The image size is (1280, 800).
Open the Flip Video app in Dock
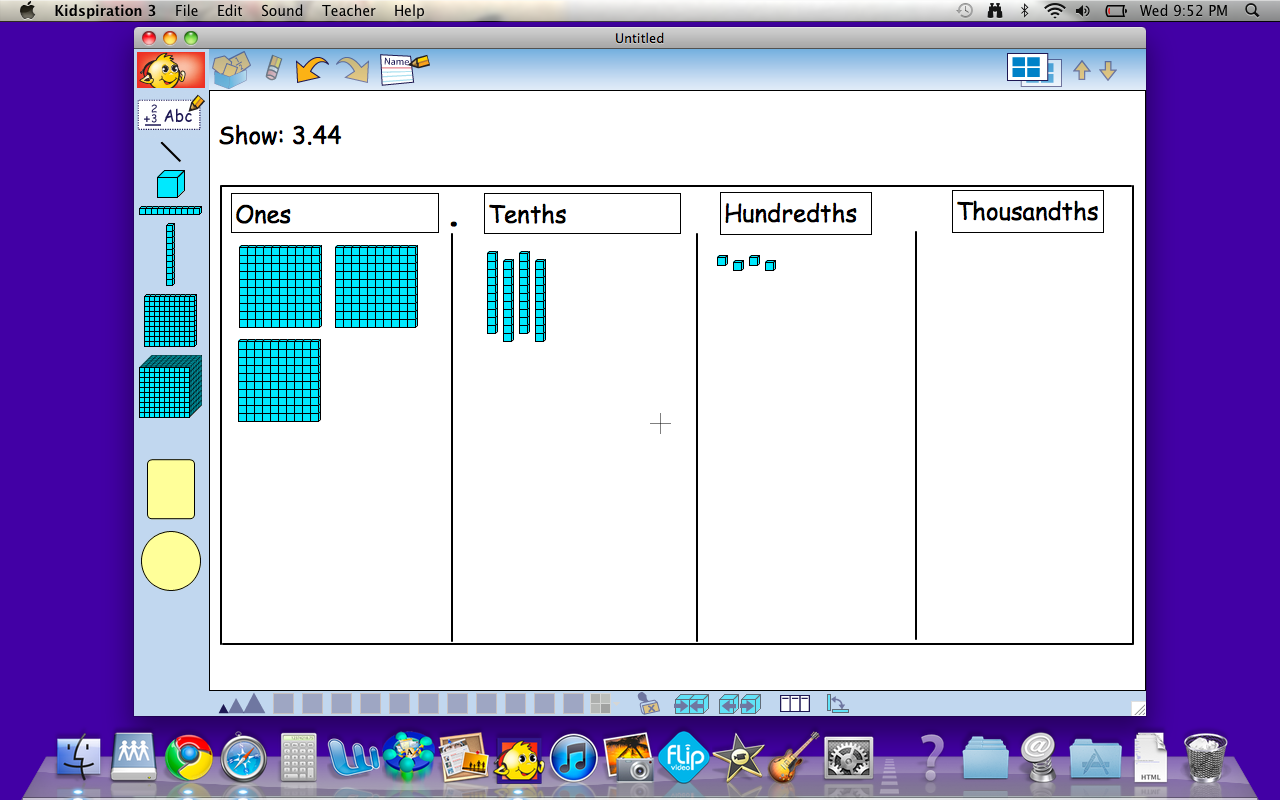click(684, 757)
